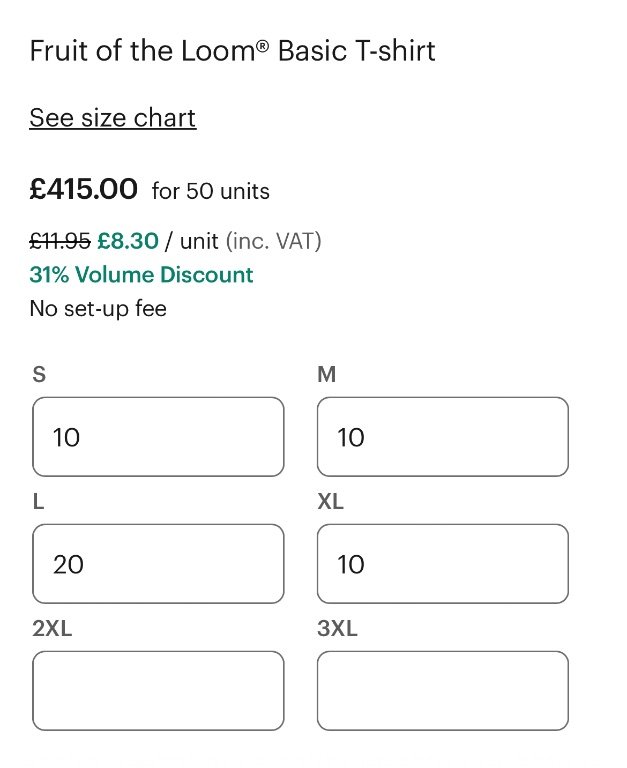Image resolution: width=627 pixels, height=768 pixels.
Task: Click the XL size quantity box
Action: tap(442, 564)
